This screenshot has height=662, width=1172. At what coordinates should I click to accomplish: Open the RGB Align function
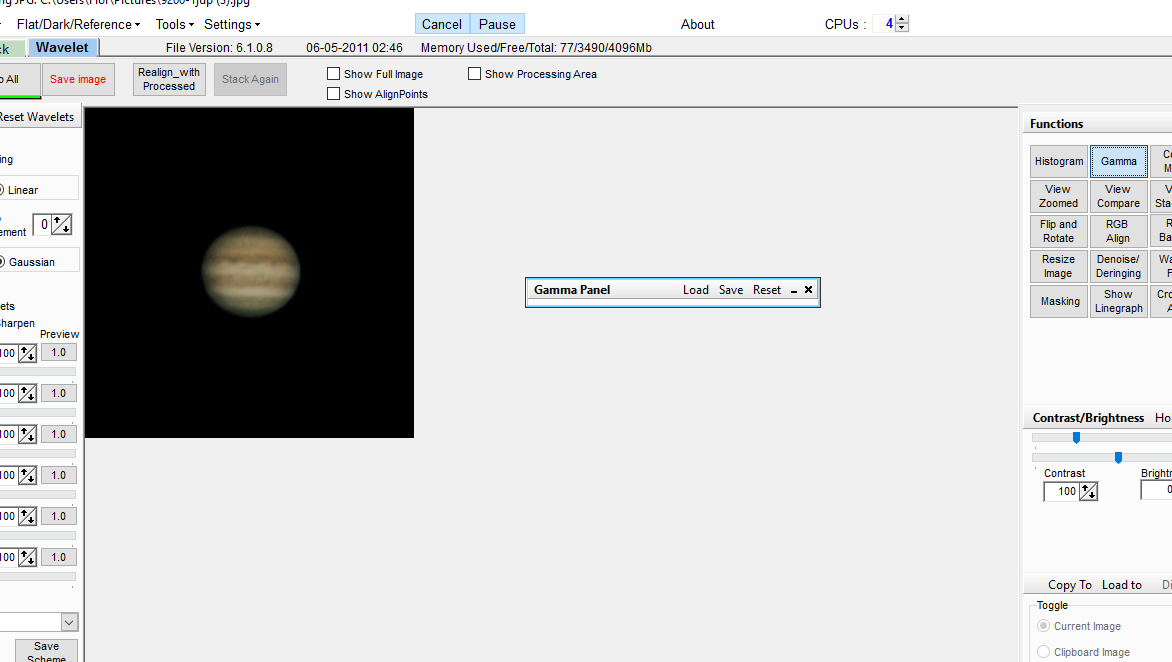pyautogui.click(x=1118, y=231)
